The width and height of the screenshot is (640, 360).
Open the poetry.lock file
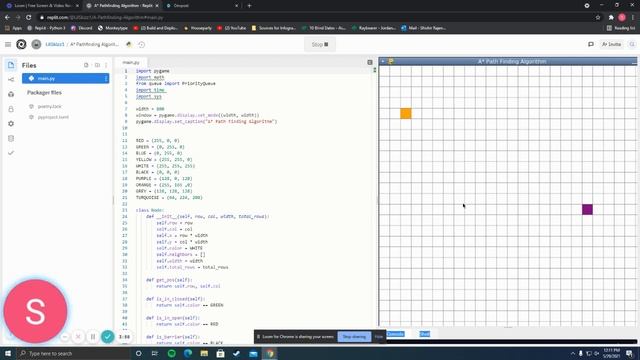(x=49, y=107)
